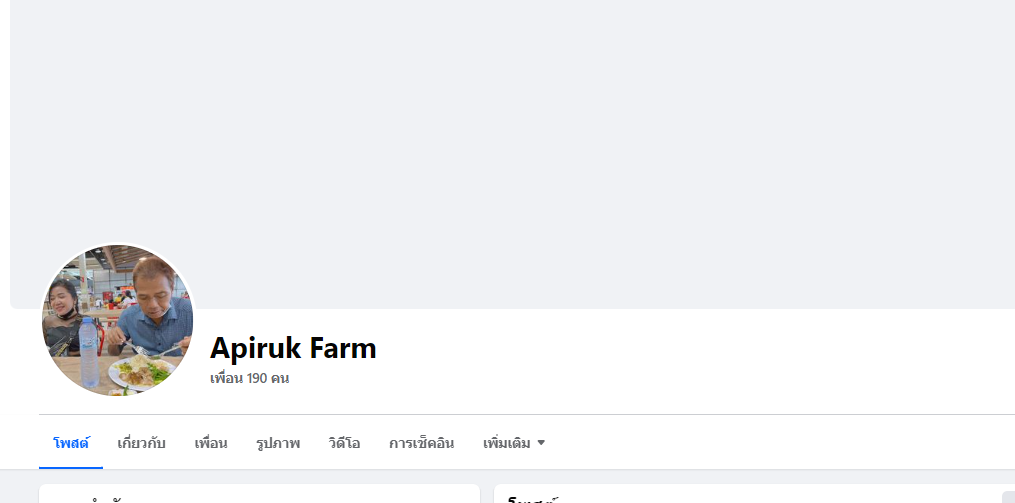
Task: Open the เพื่อน tab
Action: pyautogui.click(x=210, y=443)
